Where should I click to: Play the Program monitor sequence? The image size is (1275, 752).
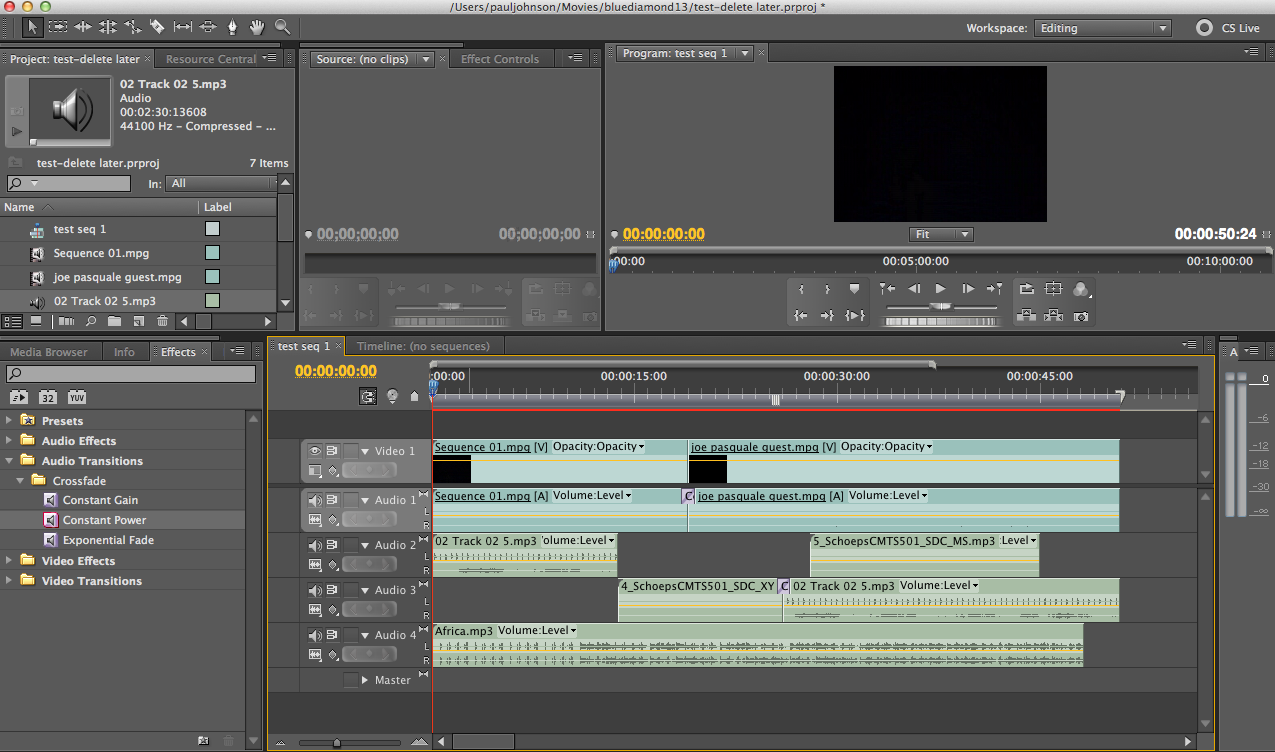pos(941,289)
